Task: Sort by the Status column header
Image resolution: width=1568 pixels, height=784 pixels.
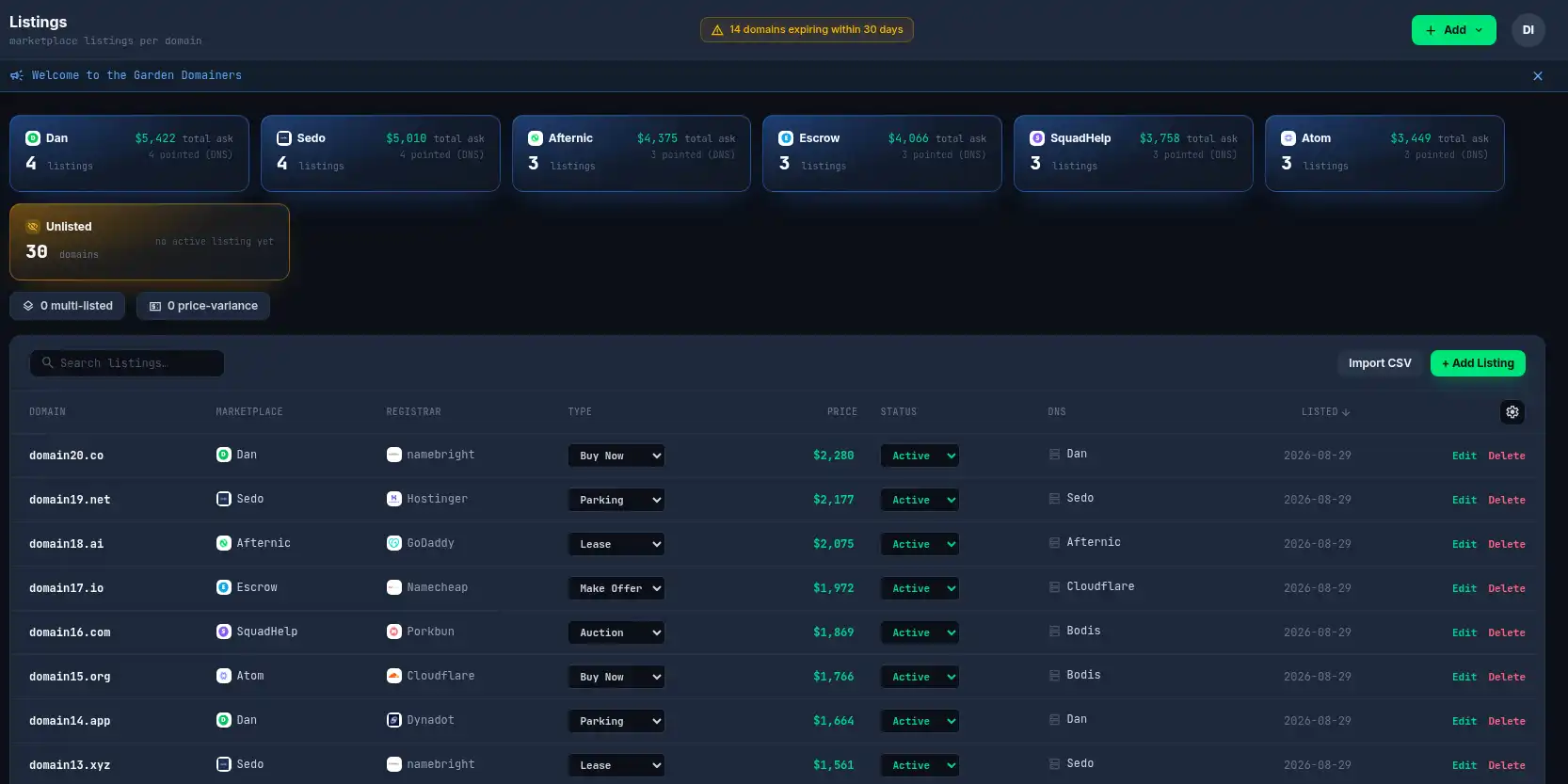Action: pyautogui.click(x=899, y=412)
